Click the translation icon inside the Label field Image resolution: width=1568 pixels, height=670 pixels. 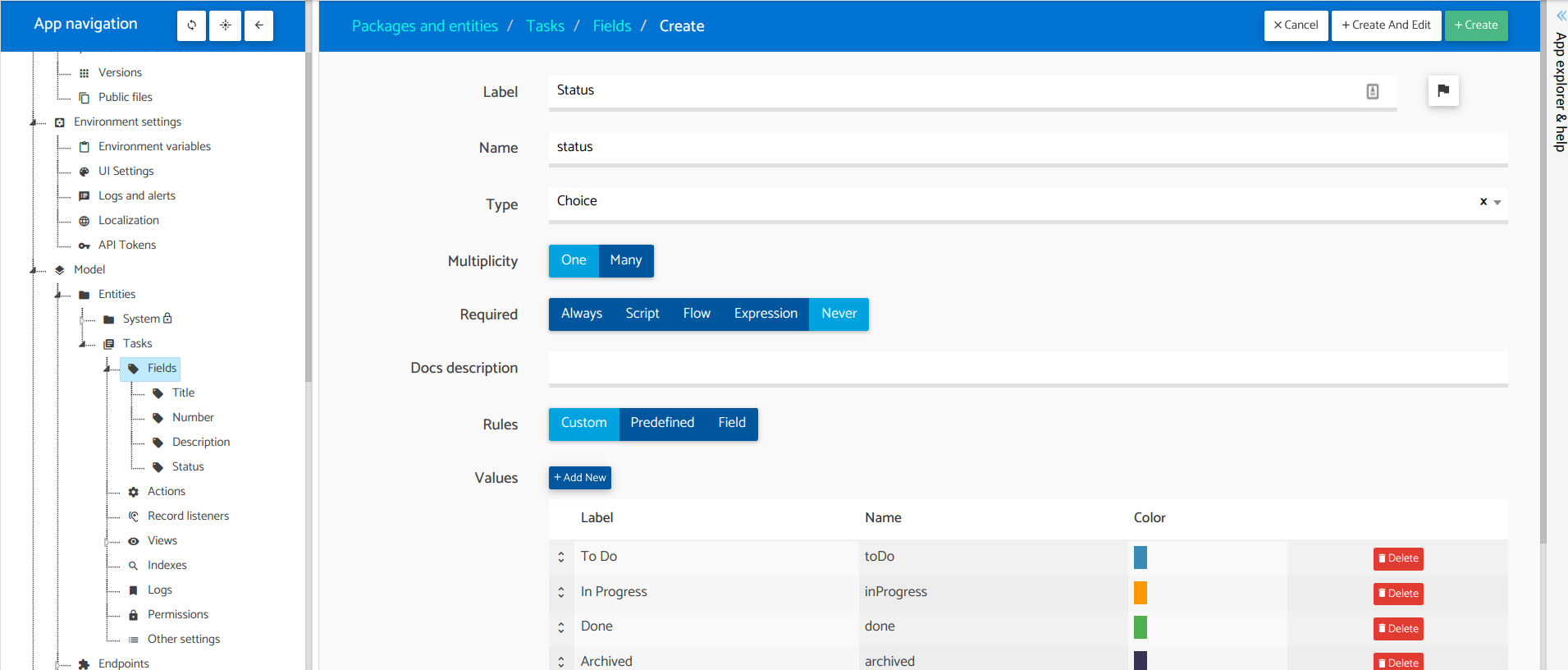[1373, 91]
